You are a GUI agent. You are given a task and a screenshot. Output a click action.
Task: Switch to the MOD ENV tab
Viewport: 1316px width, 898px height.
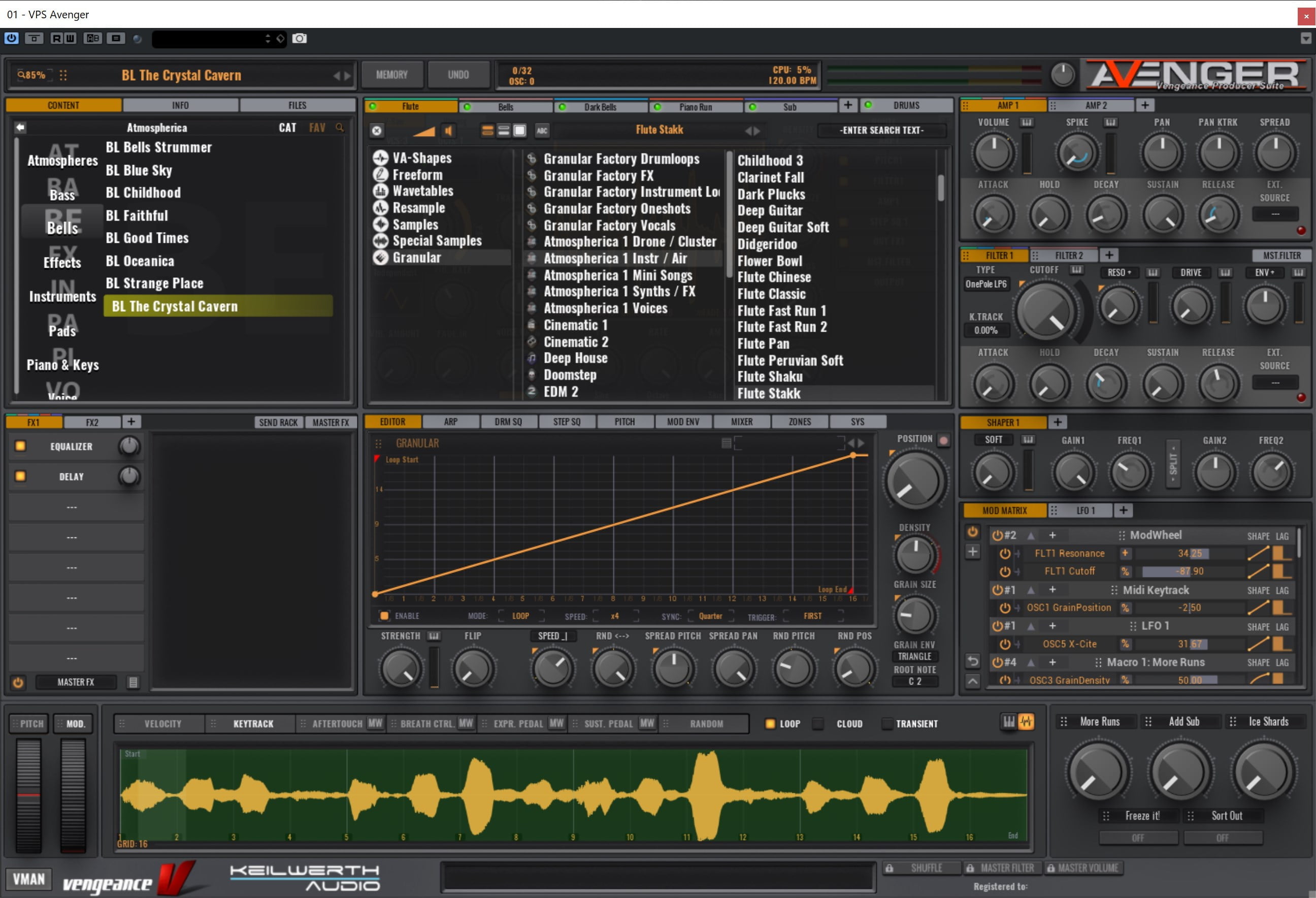click(683, 422)
